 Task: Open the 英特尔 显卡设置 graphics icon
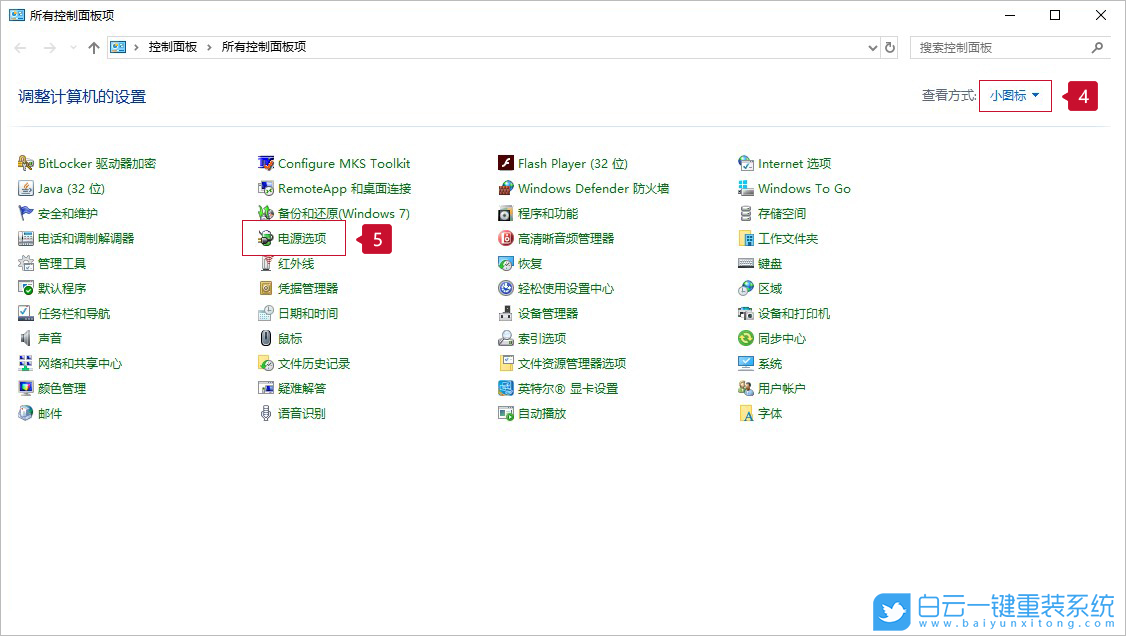pyautogui.click(x=506, y=389)
